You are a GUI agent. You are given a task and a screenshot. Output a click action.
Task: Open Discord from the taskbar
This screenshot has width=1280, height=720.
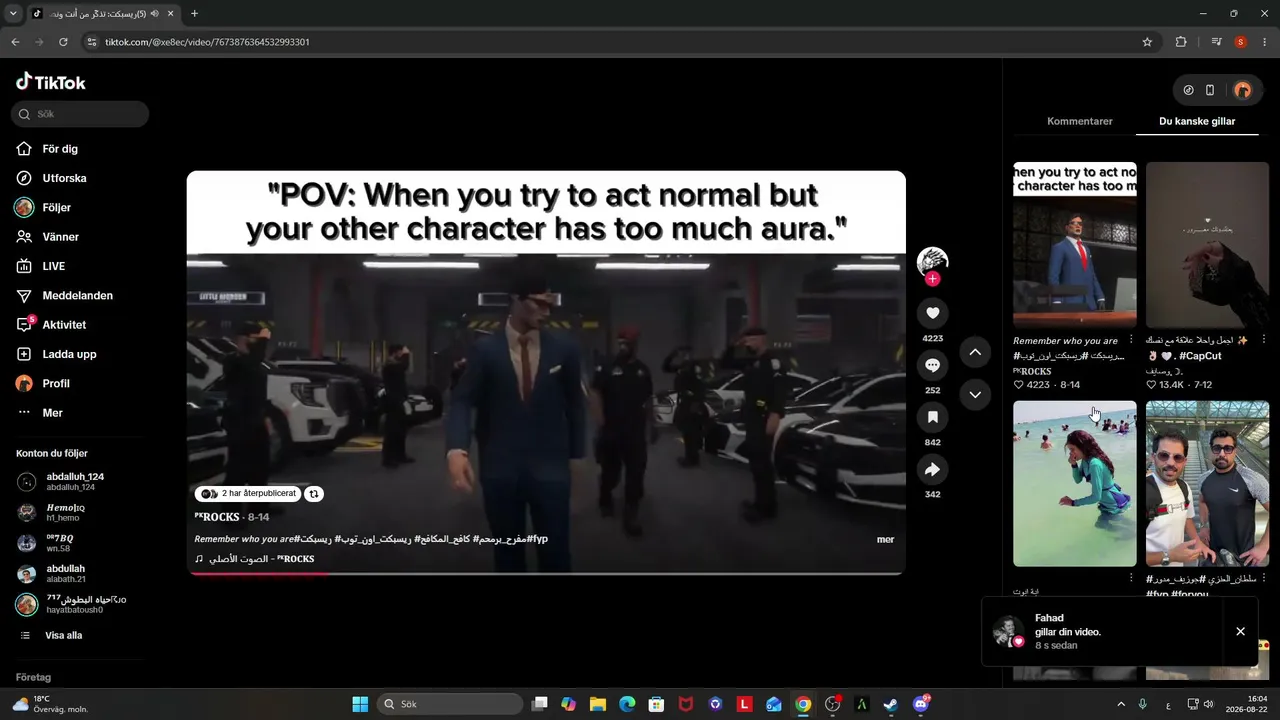(x=921, y=704)
